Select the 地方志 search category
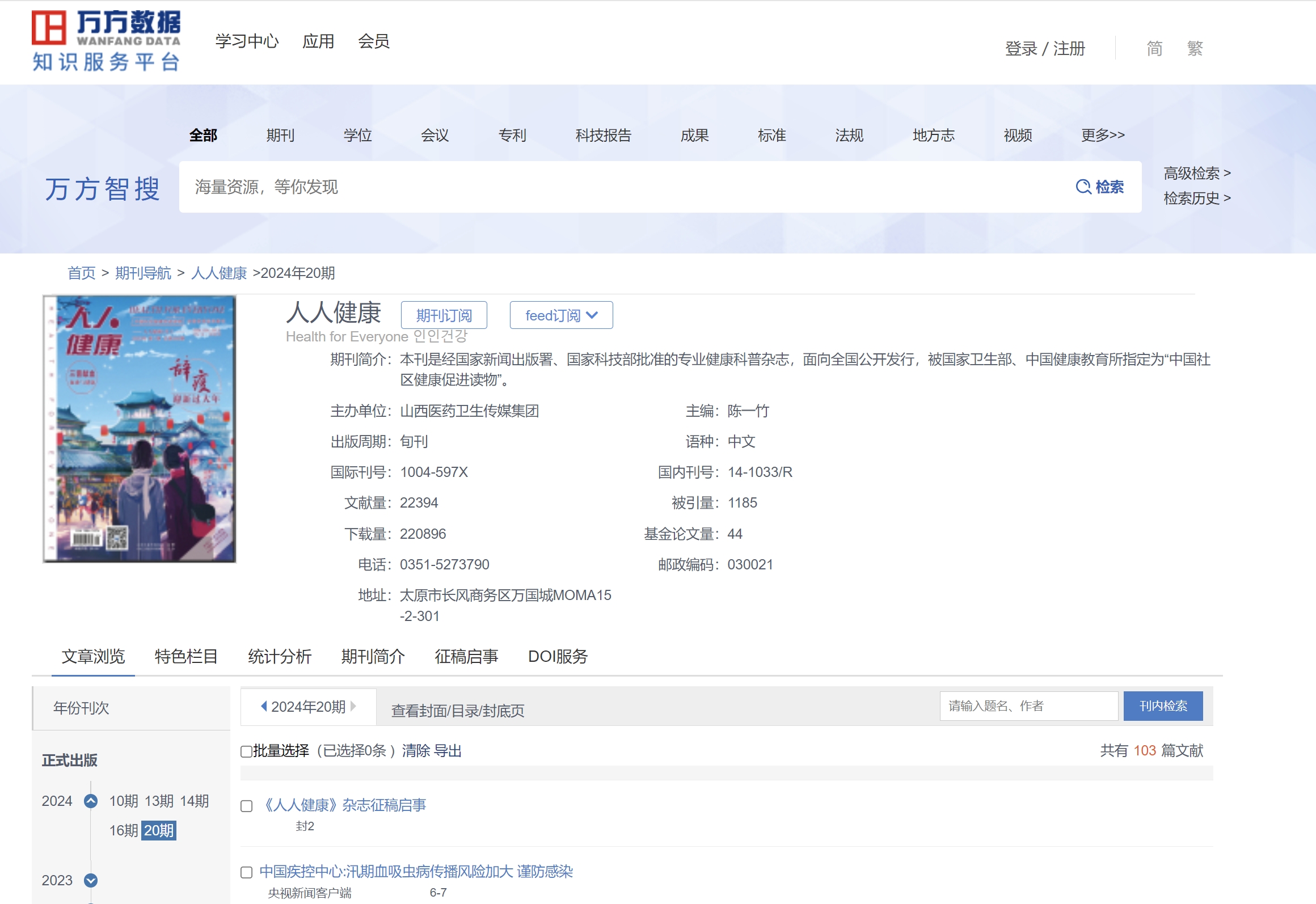Viewport: 1316px width, 904px height. (934, 135)
